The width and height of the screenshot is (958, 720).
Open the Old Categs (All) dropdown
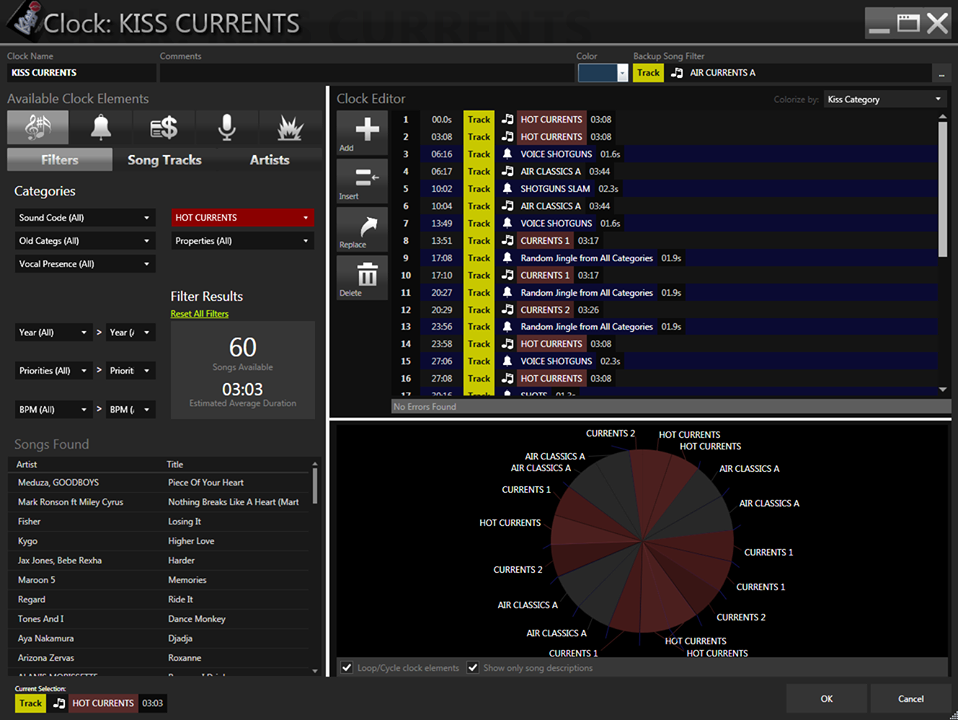85,241
